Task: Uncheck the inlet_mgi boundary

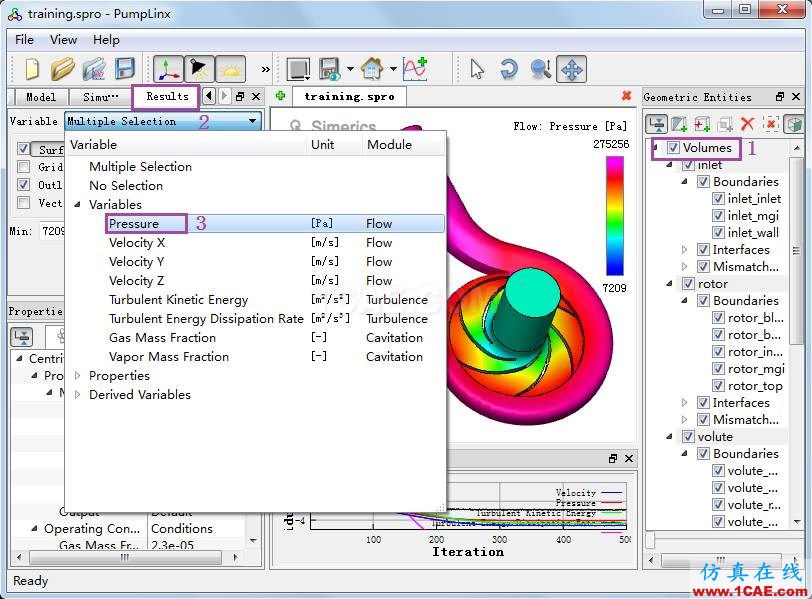Action: (718, 215)
